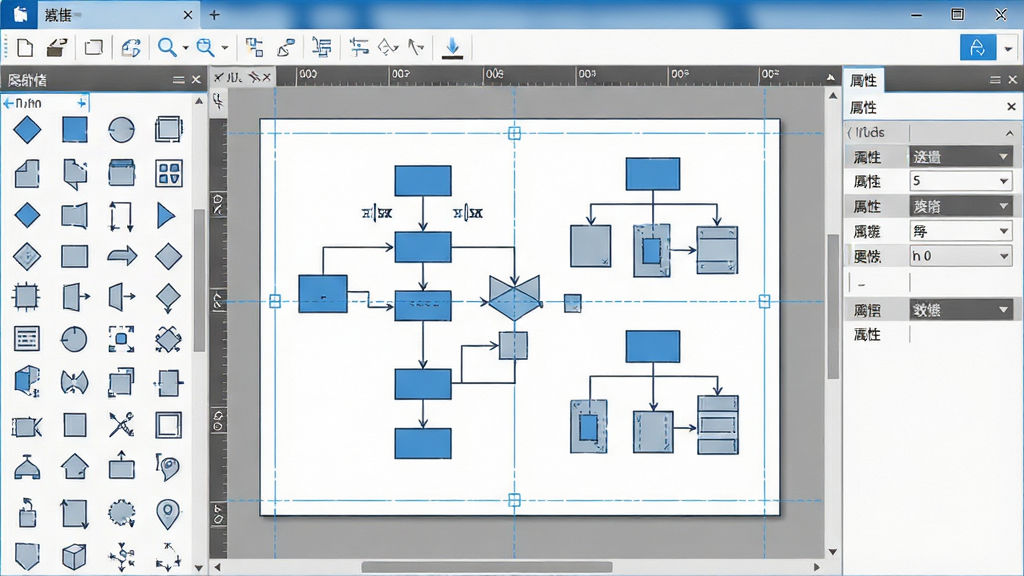Click the empty value field in last property row
1024x576 pixels.
pos(961,334)
